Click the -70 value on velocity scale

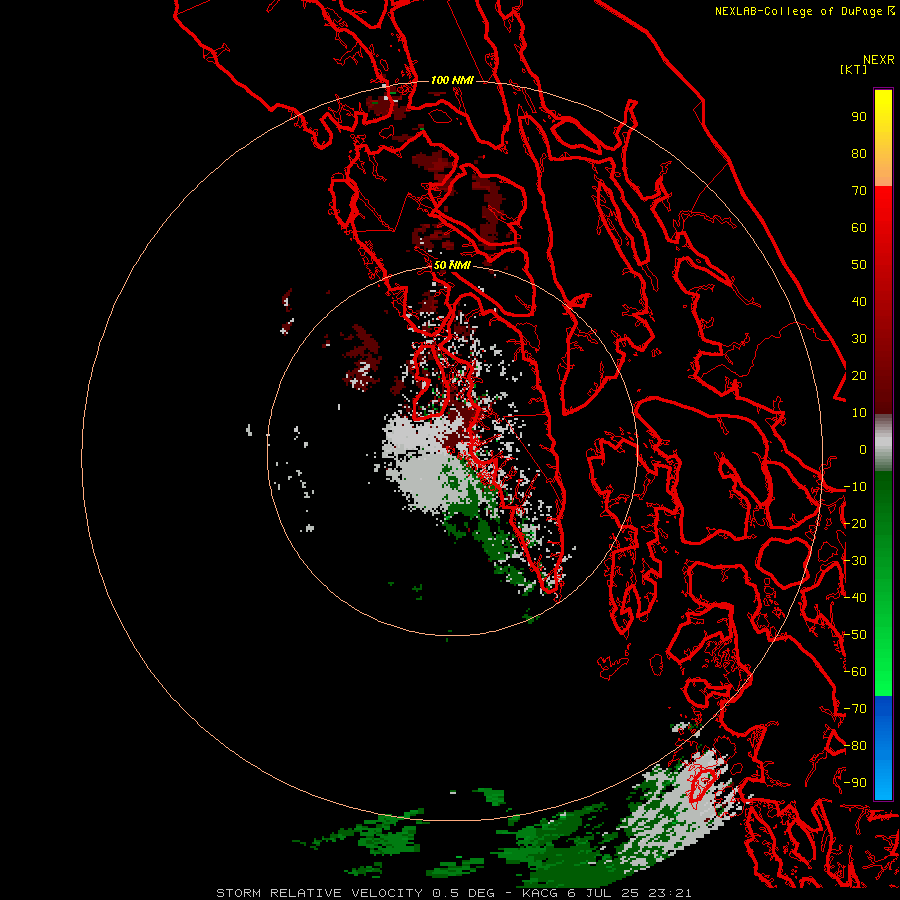coord(855,709)
